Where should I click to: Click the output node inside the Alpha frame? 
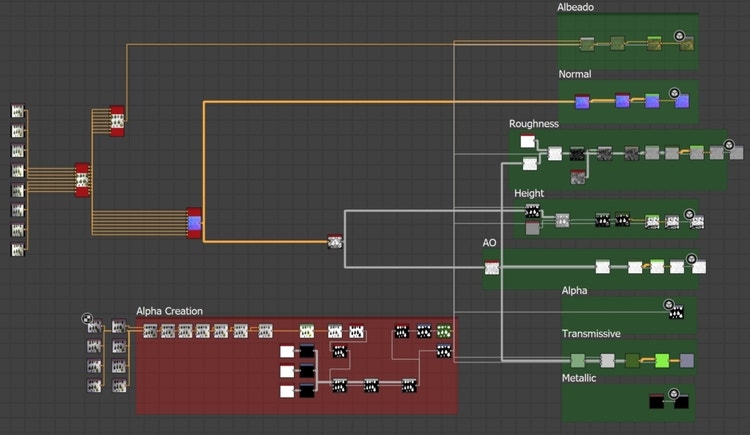676,312
